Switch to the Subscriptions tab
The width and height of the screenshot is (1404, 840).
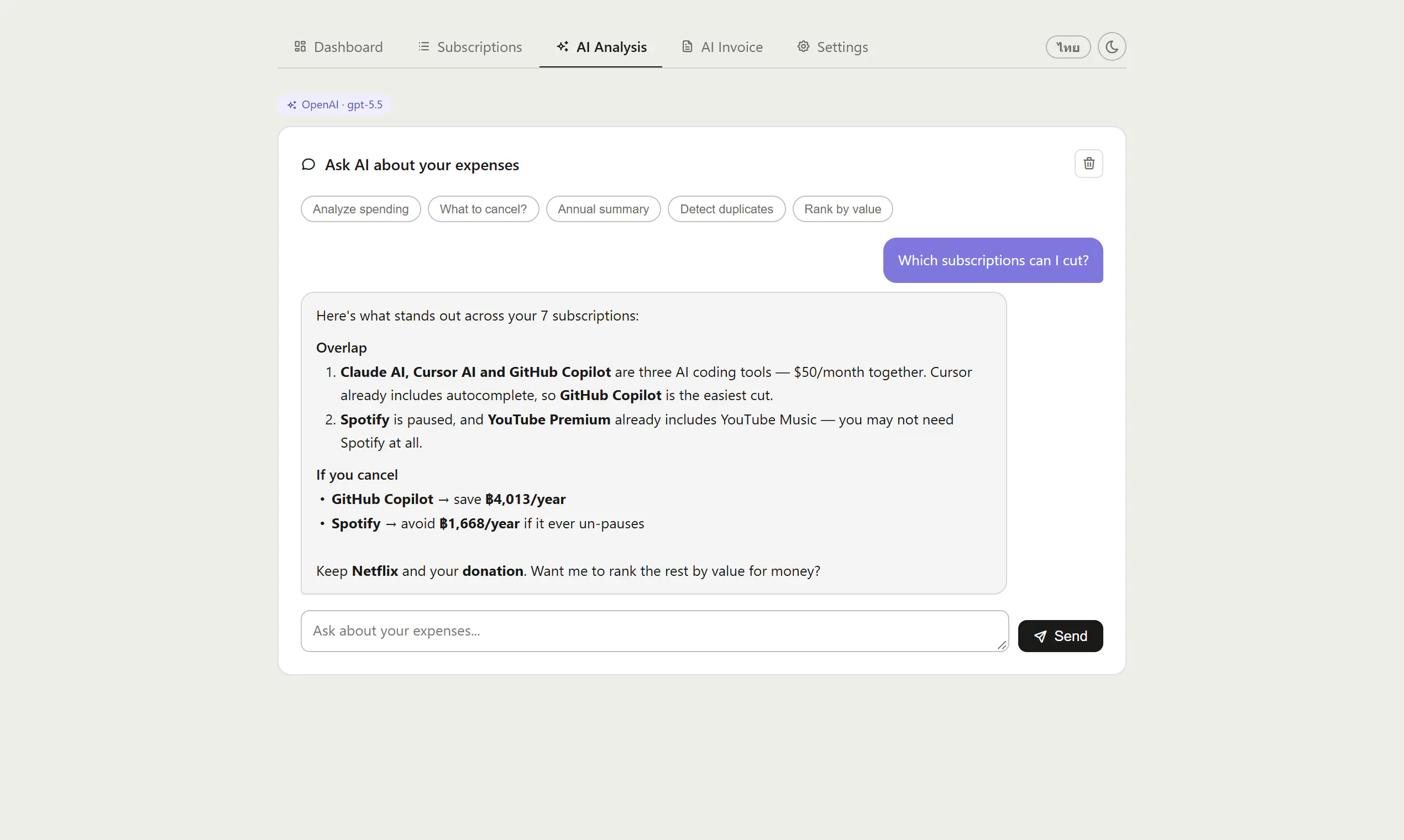(x=470, y=47)
